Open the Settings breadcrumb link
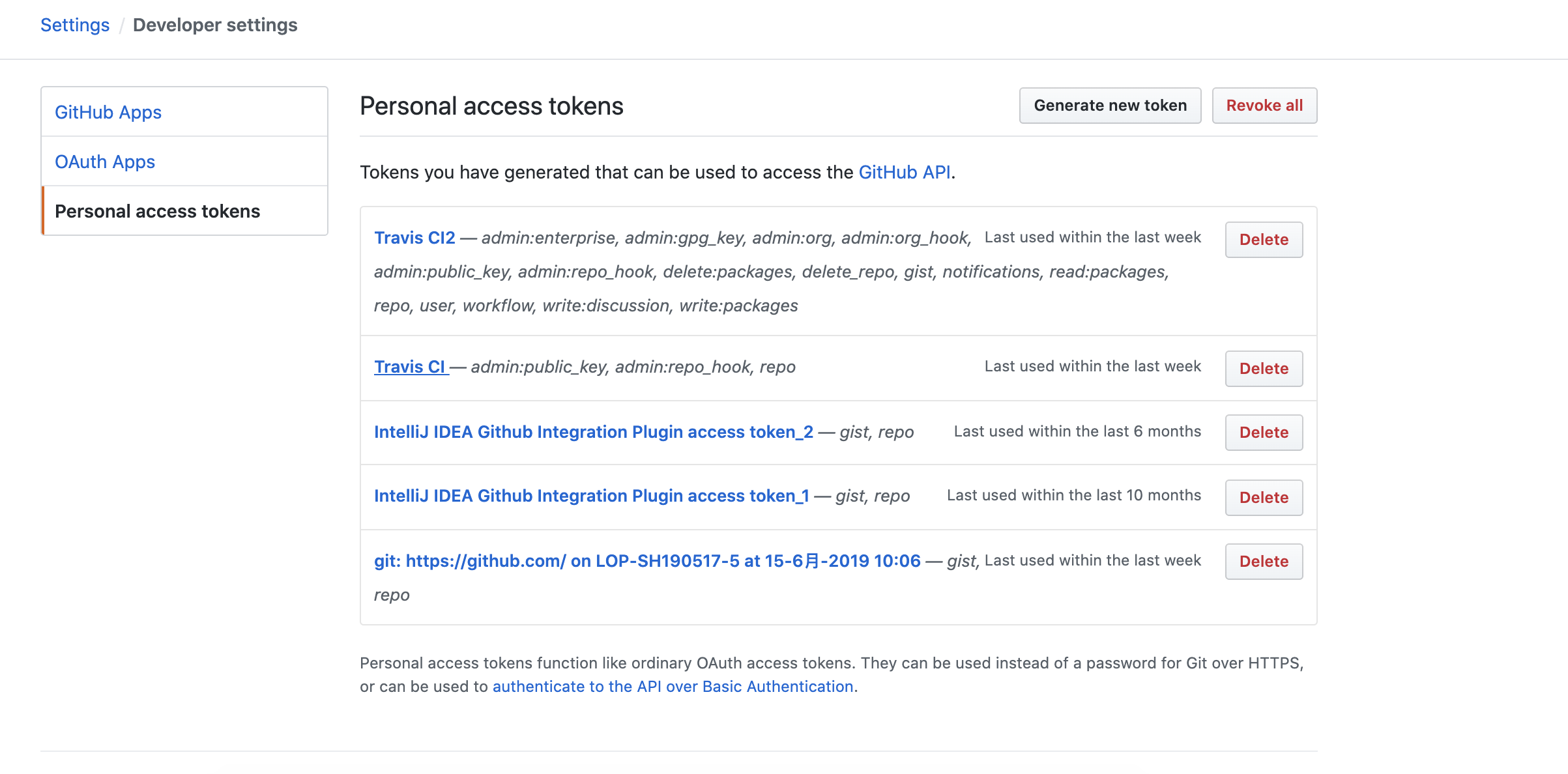The height and width of the screenshot is (774, 1568). [75, 25]
